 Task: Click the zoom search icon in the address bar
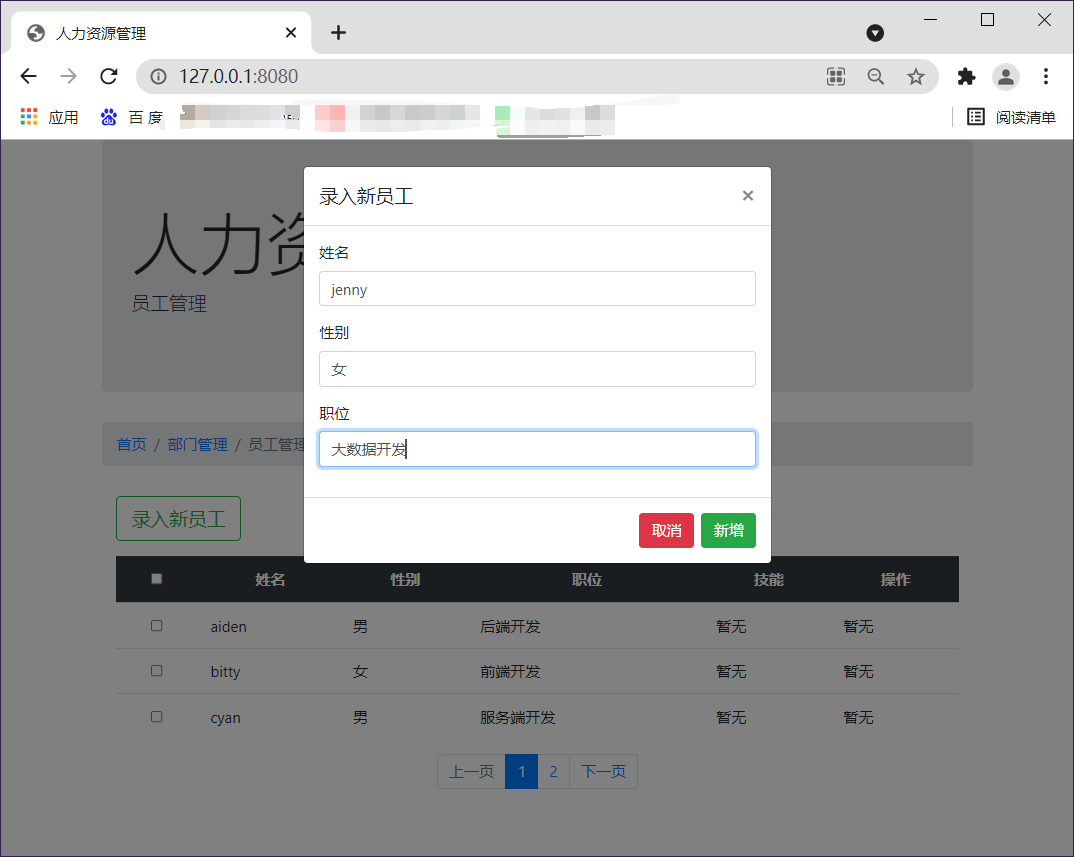pyautogui.click(x=876, y=76)
